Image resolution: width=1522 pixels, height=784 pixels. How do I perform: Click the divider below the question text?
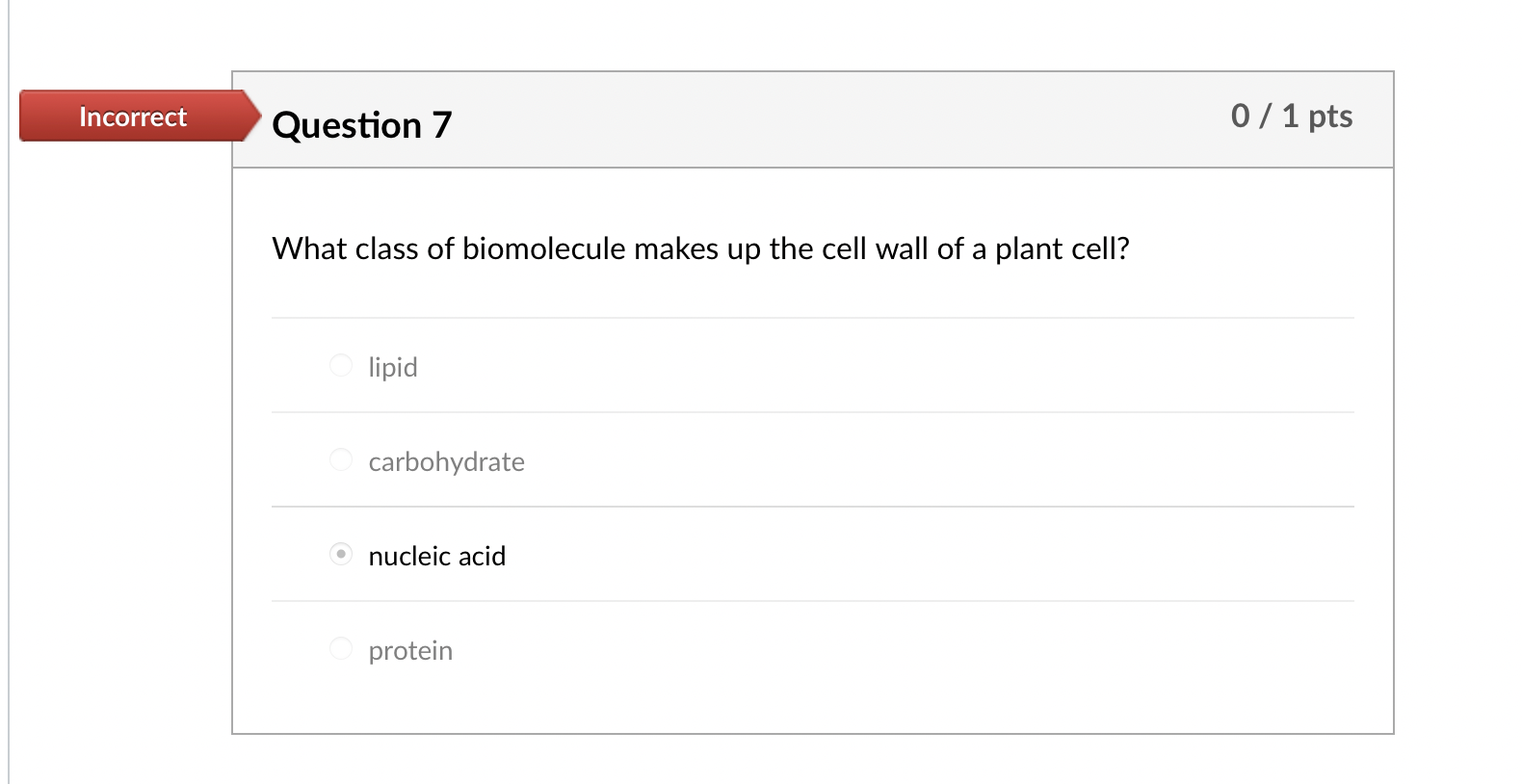(x=814, y=315)
